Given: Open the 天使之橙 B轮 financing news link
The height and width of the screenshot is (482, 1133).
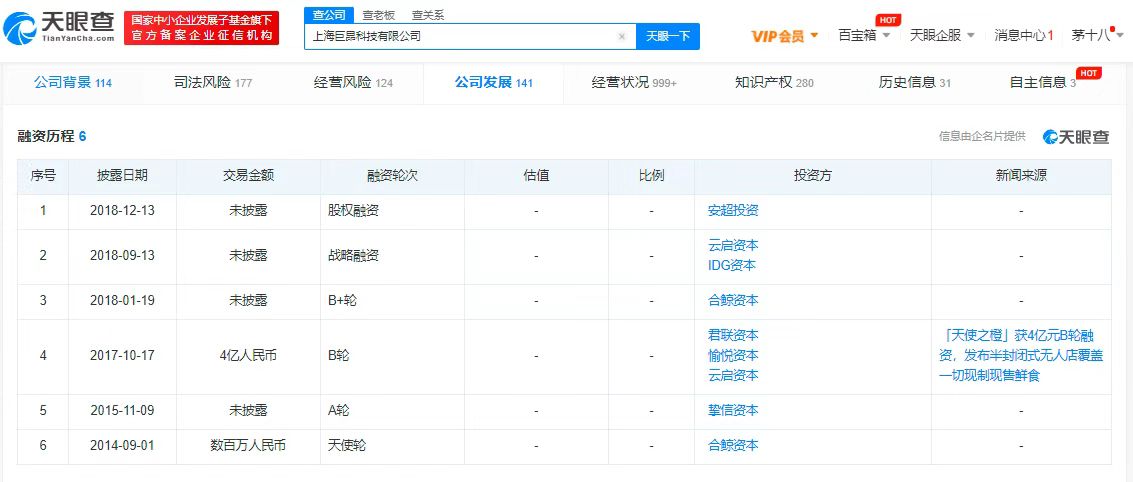Looking at the screenshot, I should click(x=1021, y=356).
